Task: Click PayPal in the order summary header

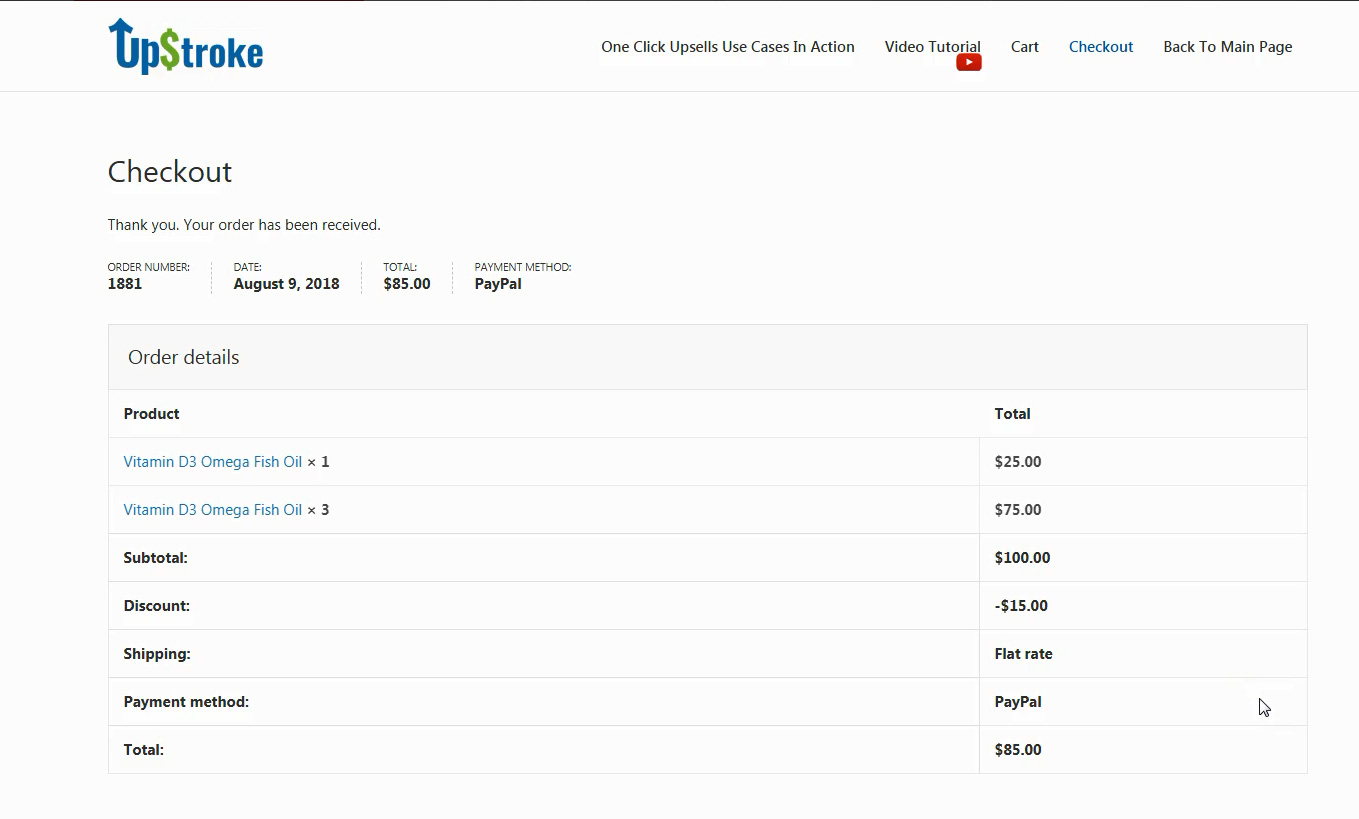Action: coord(498,284)
